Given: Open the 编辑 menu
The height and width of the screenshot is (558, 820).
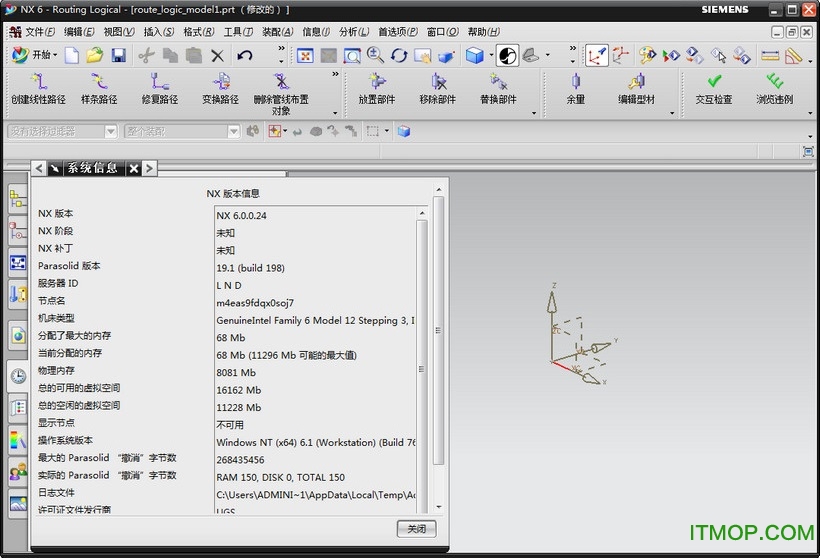Looking at the screenshot, I should pyautogui.click(x=79, y=32).
